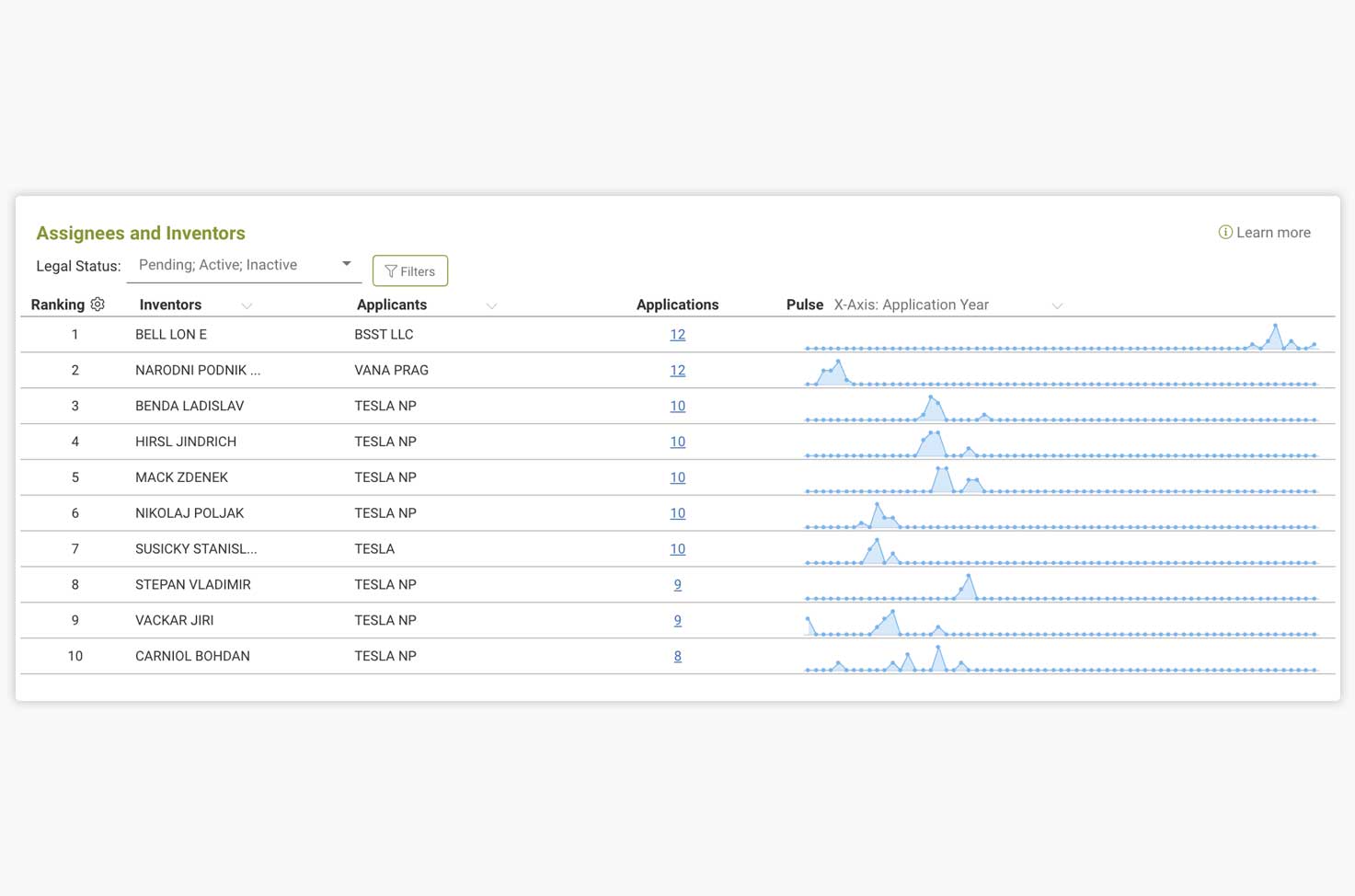The width and height of the screenshot is (1355, 896).
Task: Expand the Legal Status dropdown
Action: click(244, 265)
